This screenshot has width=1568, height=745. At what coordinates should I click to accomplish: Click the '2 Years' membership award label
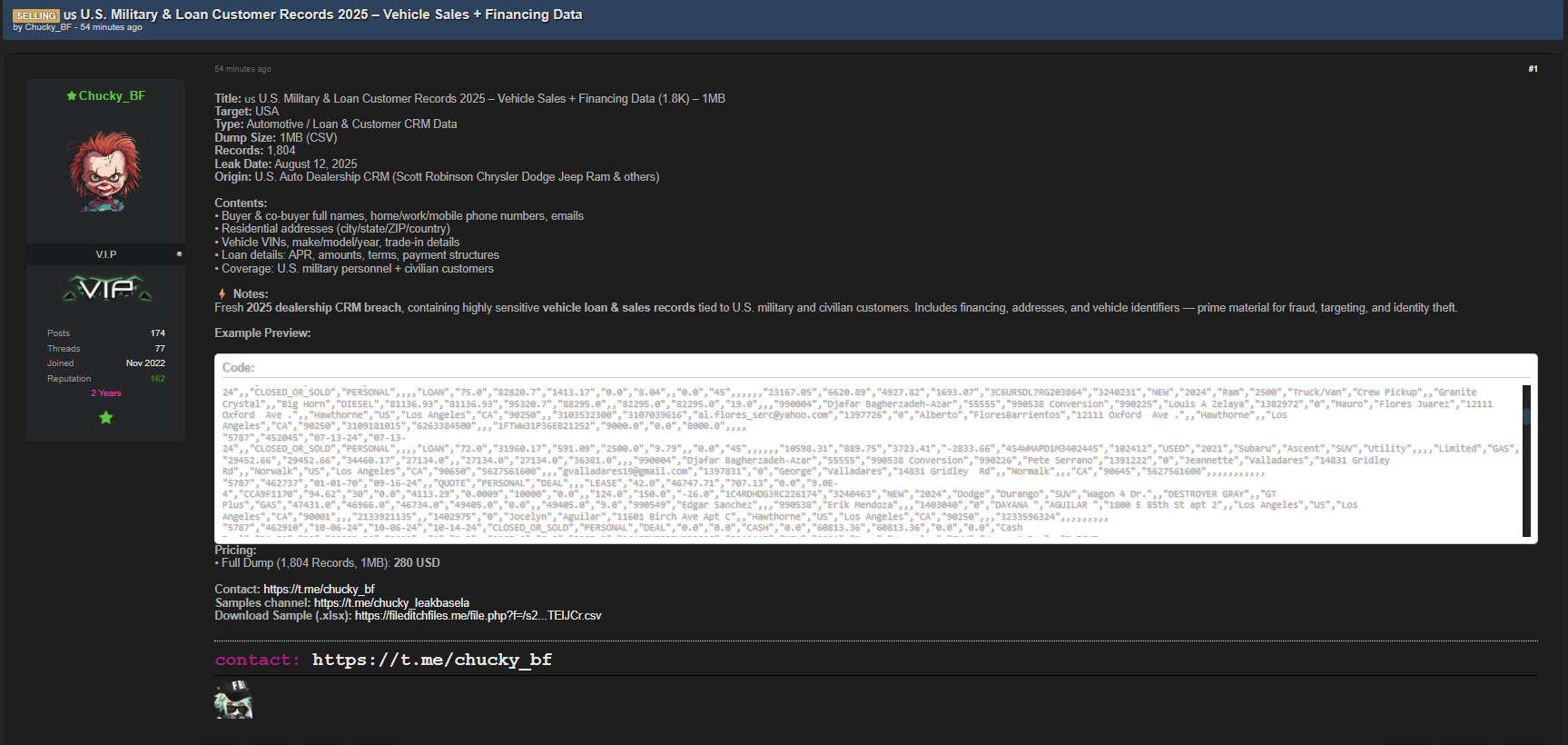105,393
